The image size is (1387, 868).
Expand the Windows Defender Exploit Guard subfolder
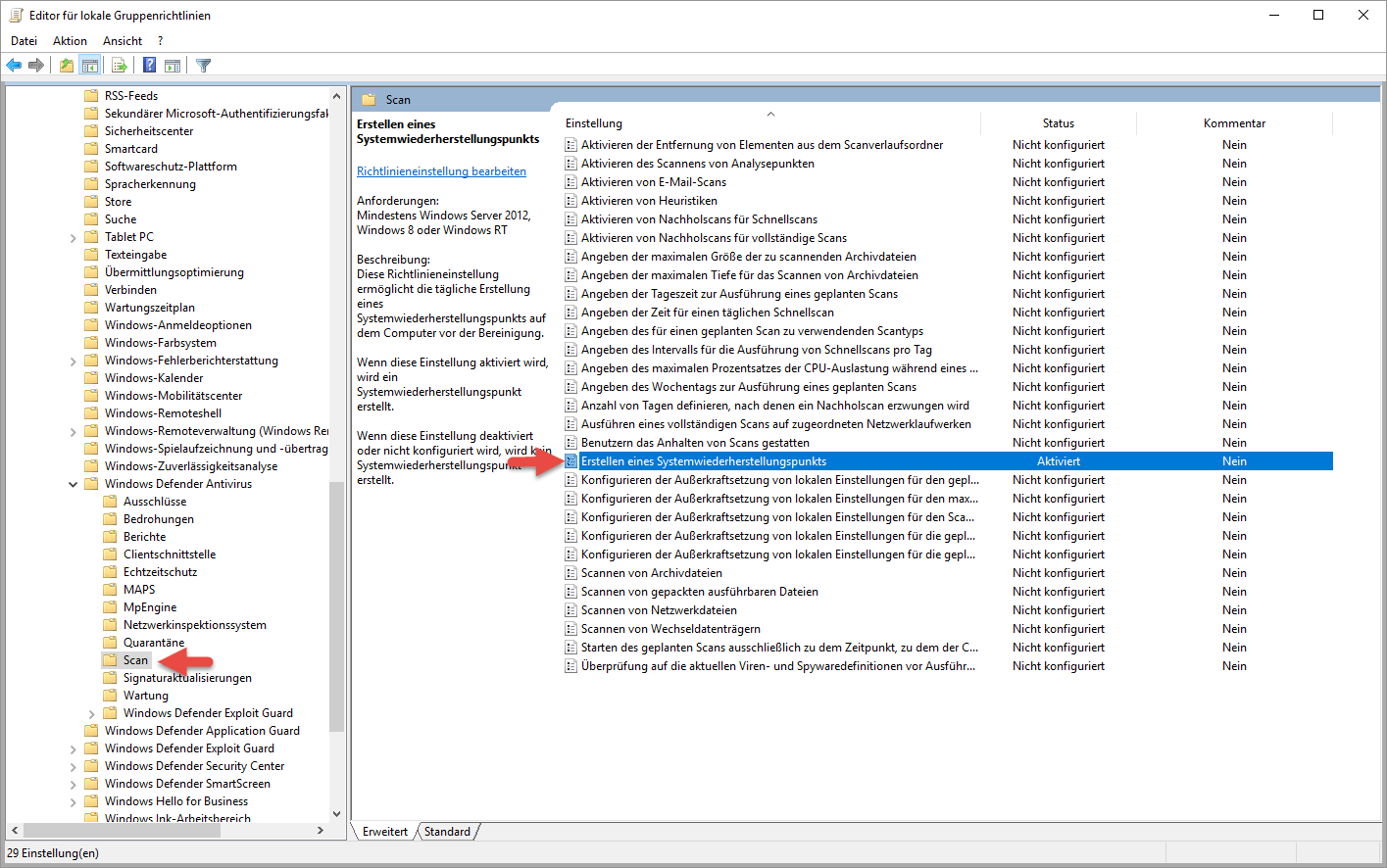coord(92,714)
